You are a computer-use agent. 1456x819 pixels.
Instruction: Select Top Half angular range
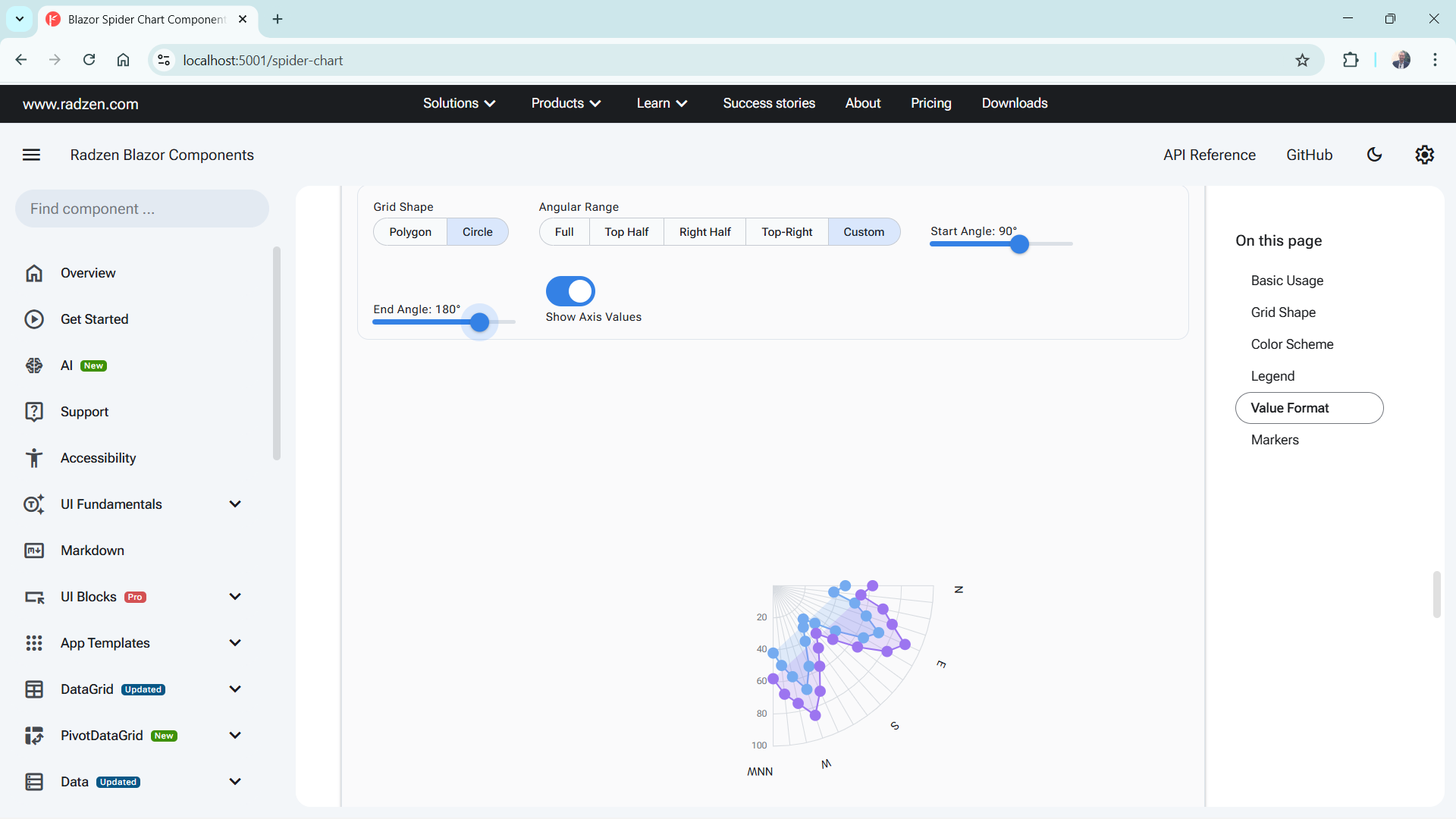point(626,232)
